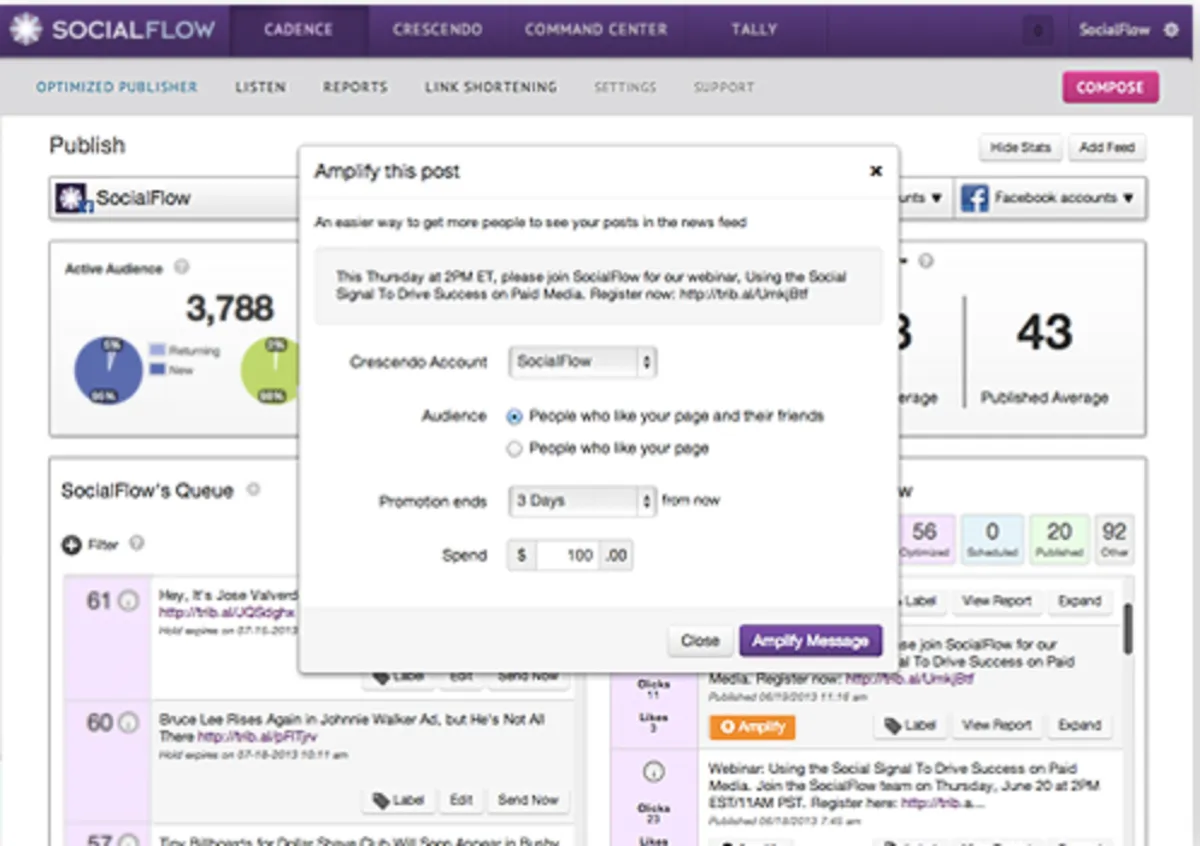Click the scrollbar of the published posts list
The width and height of the screenshot is (1200, 846).
click(x=1127, y=629)
